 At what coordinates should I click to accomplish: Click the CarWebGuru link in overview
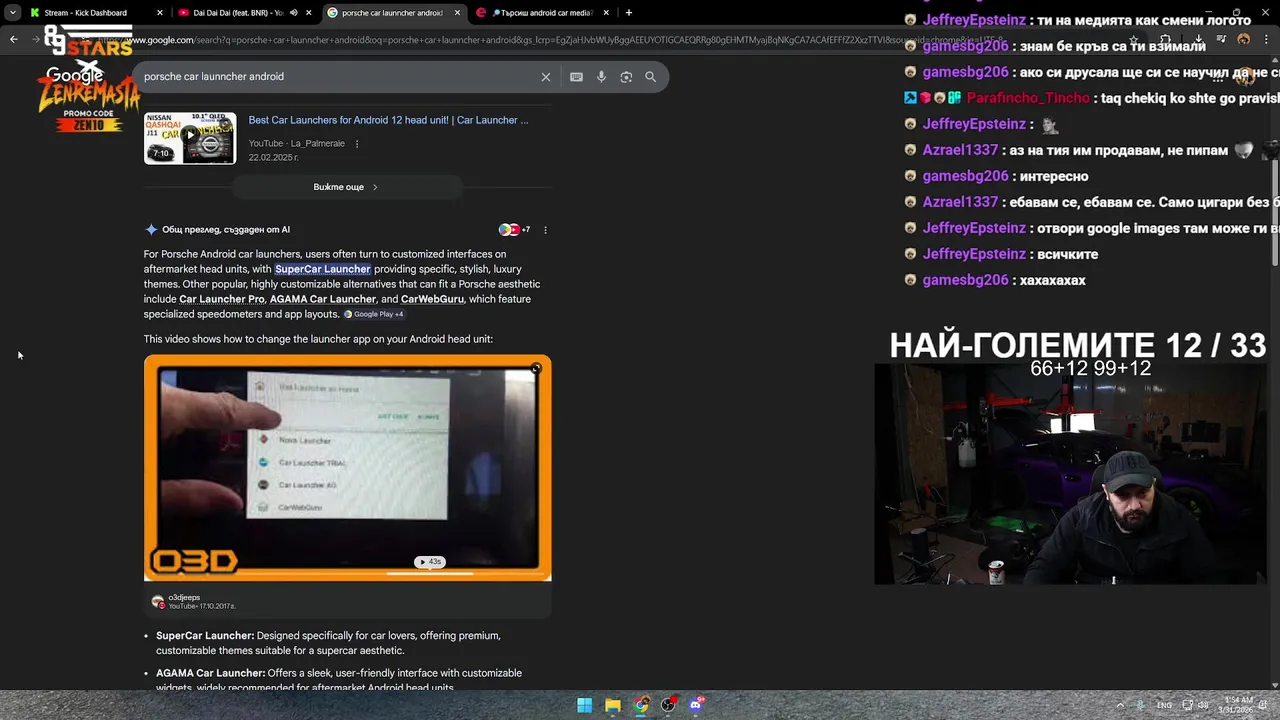click(x=432, y=299)
